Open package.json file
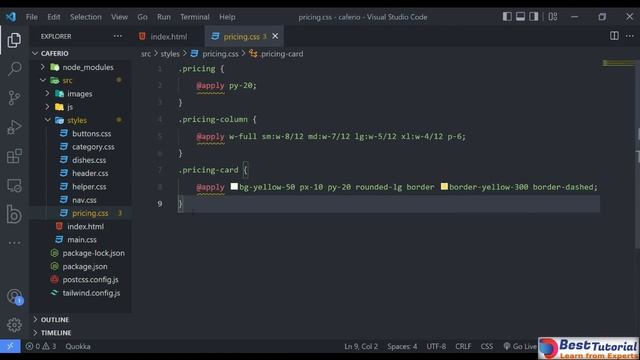This screenshot has height=360, width=640. pyautogui.click(x=85, y=266)
